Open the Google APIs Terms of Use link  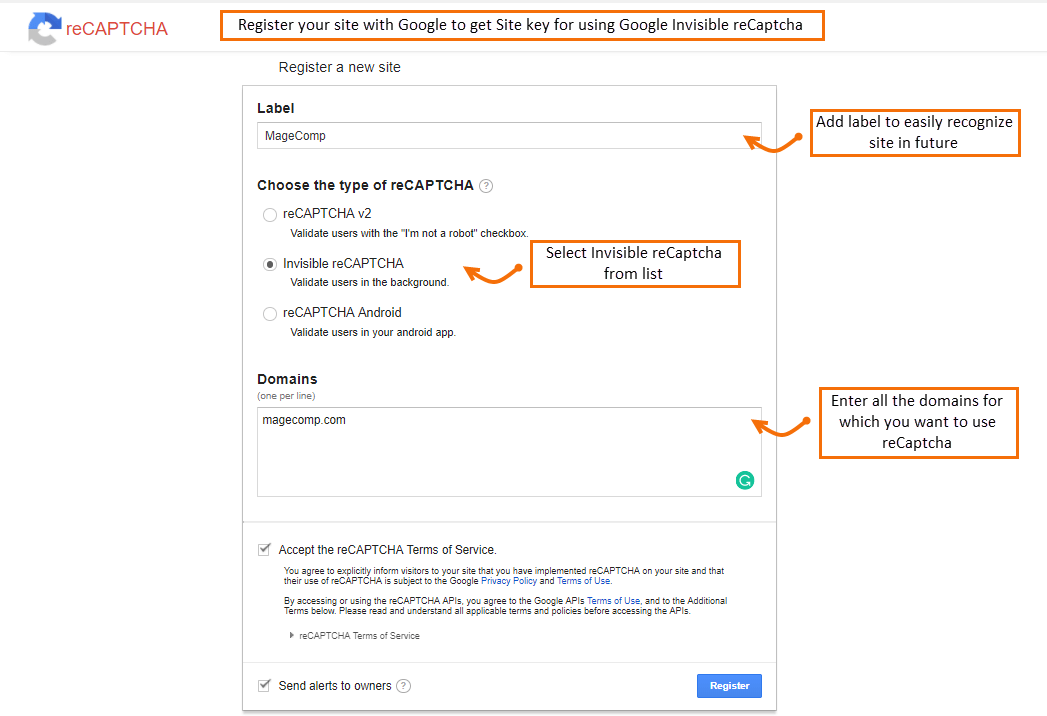[616, 600]
